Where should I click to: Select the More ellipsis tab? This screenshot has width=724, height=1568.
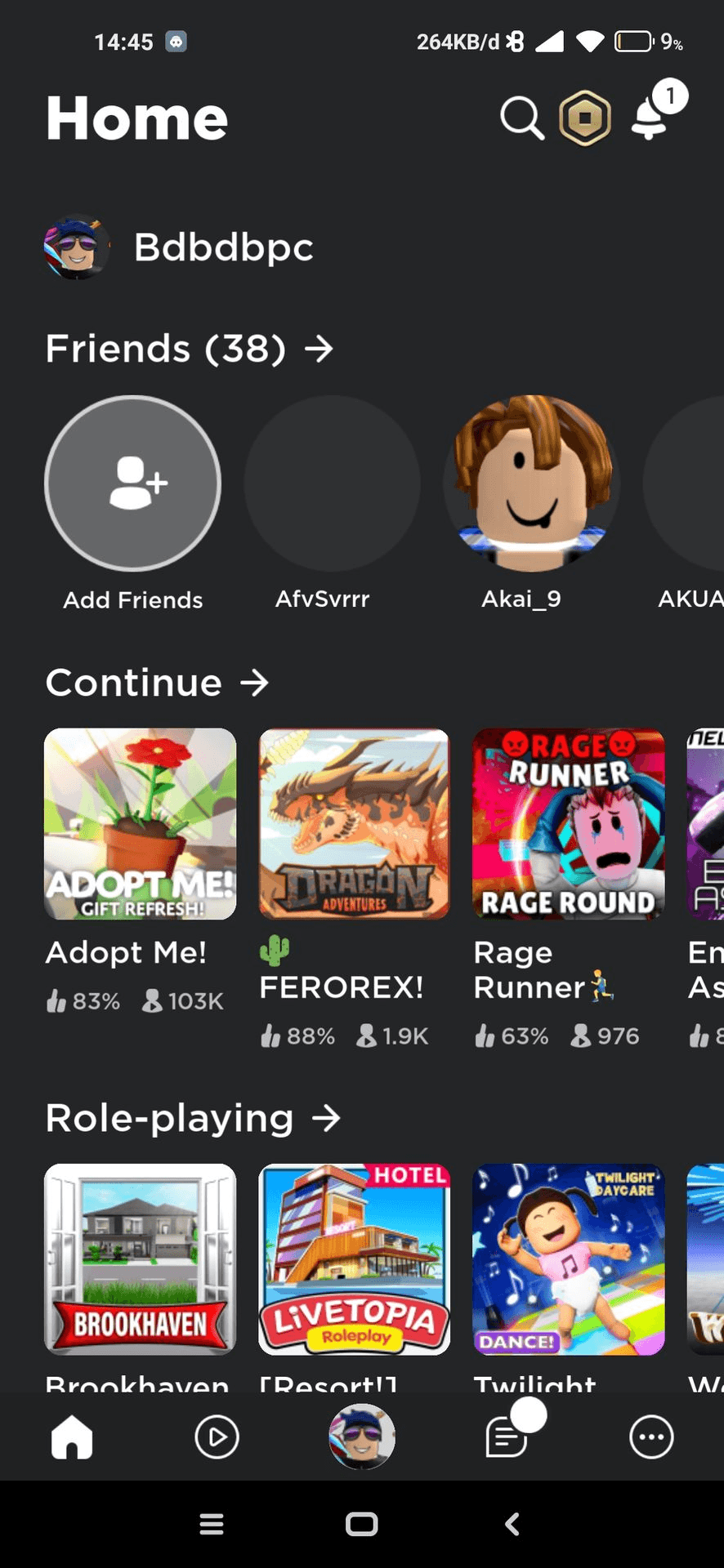tap(651, 1437)
